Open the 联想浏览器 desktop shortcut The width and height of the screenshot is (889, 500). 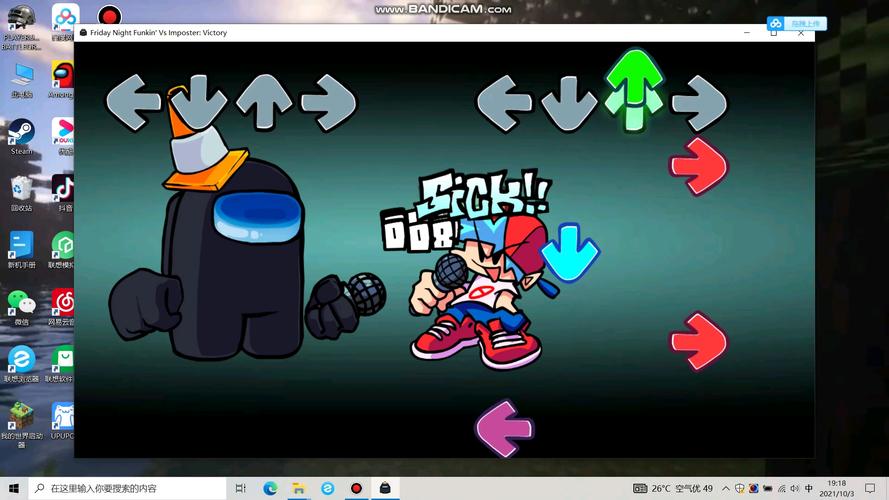[x=22, y=364]
